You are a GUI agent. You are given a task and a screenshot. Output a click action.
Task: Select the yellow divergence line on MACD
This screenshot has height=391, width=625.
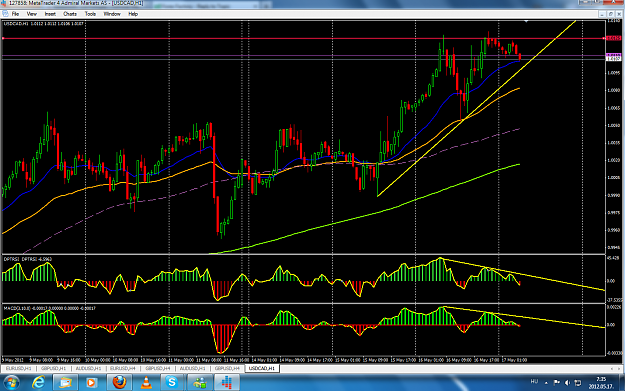(x=524, y=317)
